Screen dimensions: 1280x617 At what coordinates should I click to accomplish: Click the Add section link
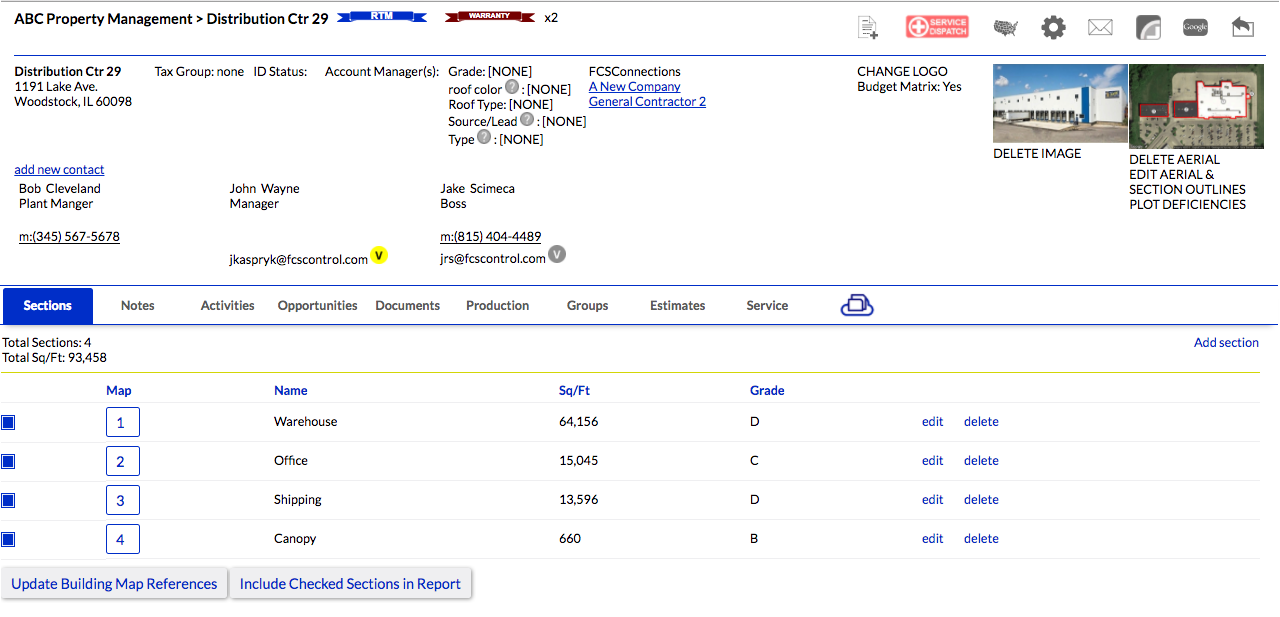point(1226,343)
